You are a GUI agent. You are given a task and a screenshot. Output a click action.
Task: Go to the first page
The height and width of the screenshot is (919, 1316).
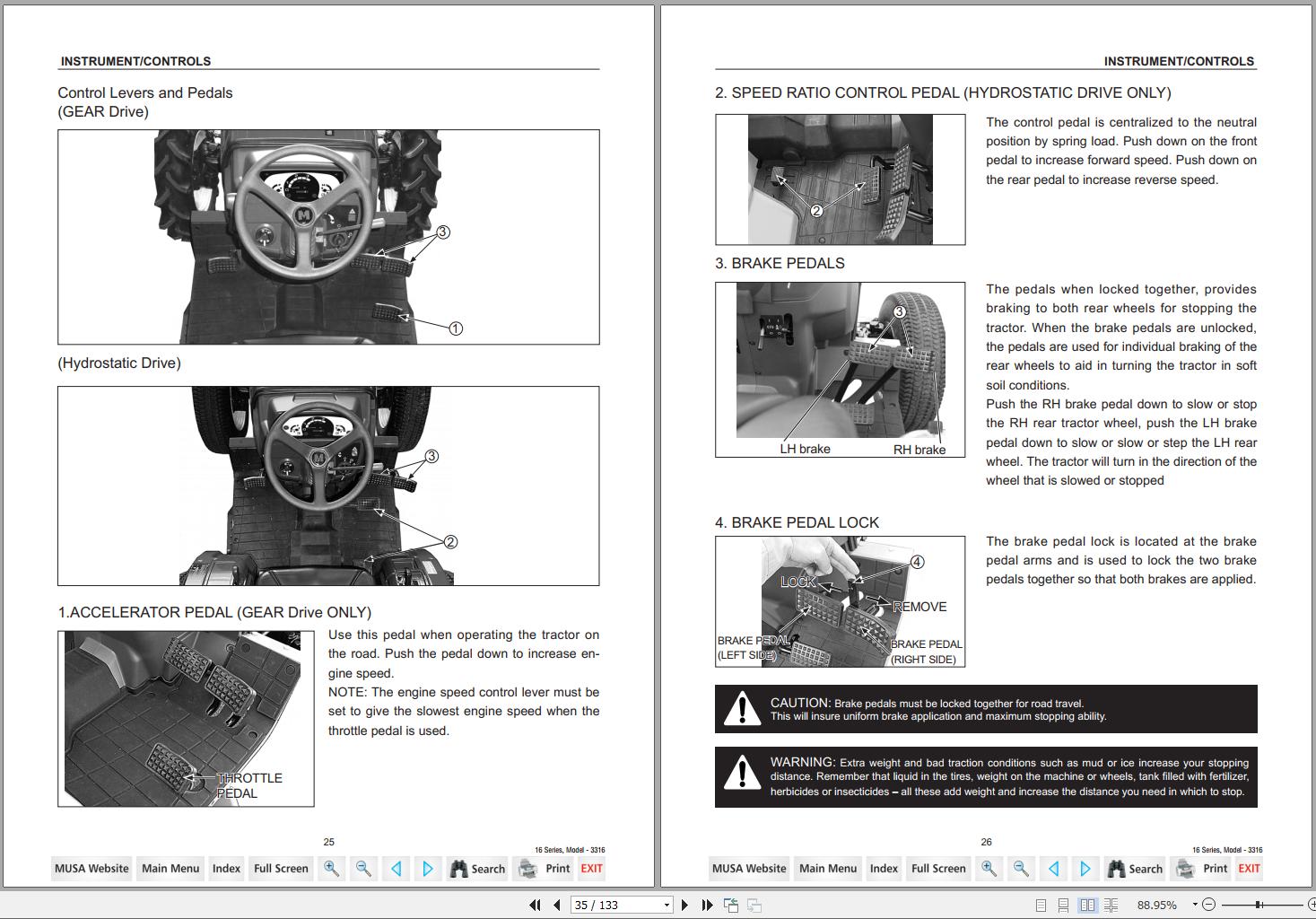point(535,905)
